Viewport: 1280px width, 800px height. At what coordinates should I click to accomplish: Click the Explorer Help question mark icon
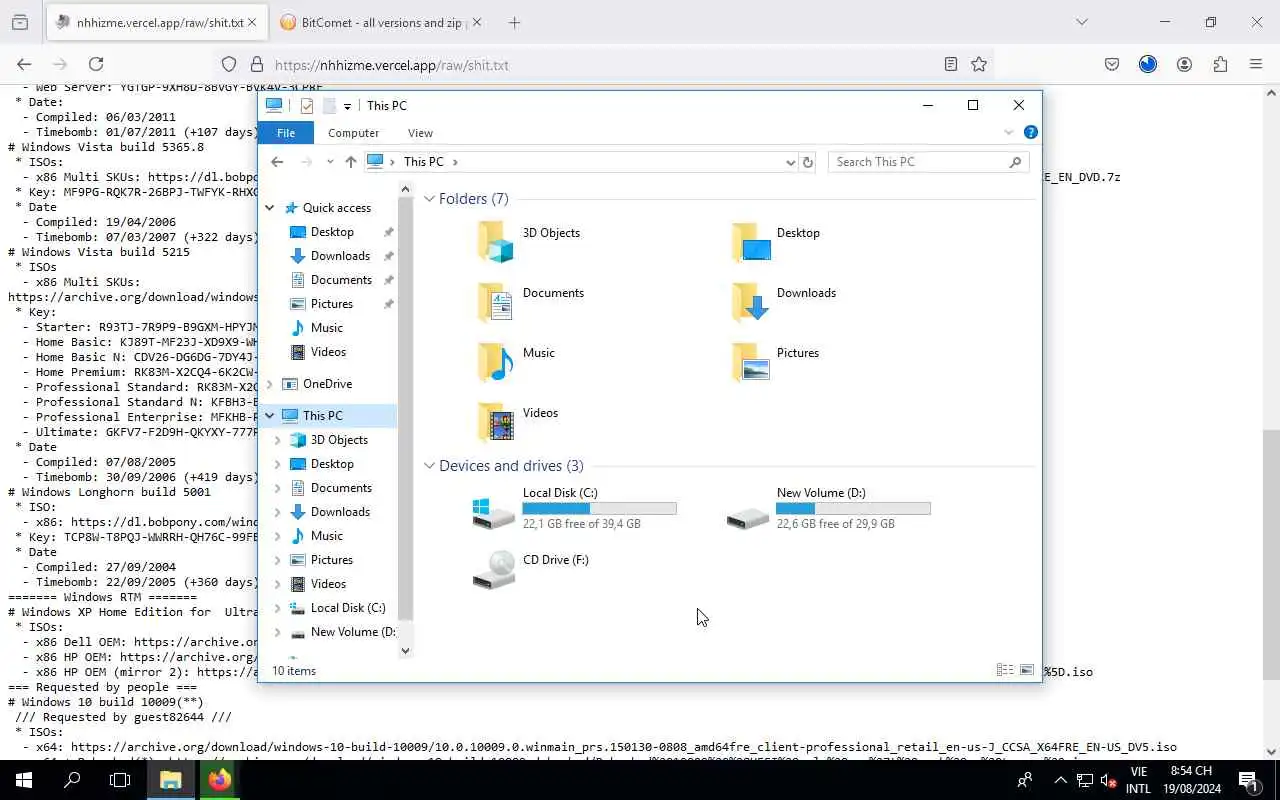click(1030, 132)
